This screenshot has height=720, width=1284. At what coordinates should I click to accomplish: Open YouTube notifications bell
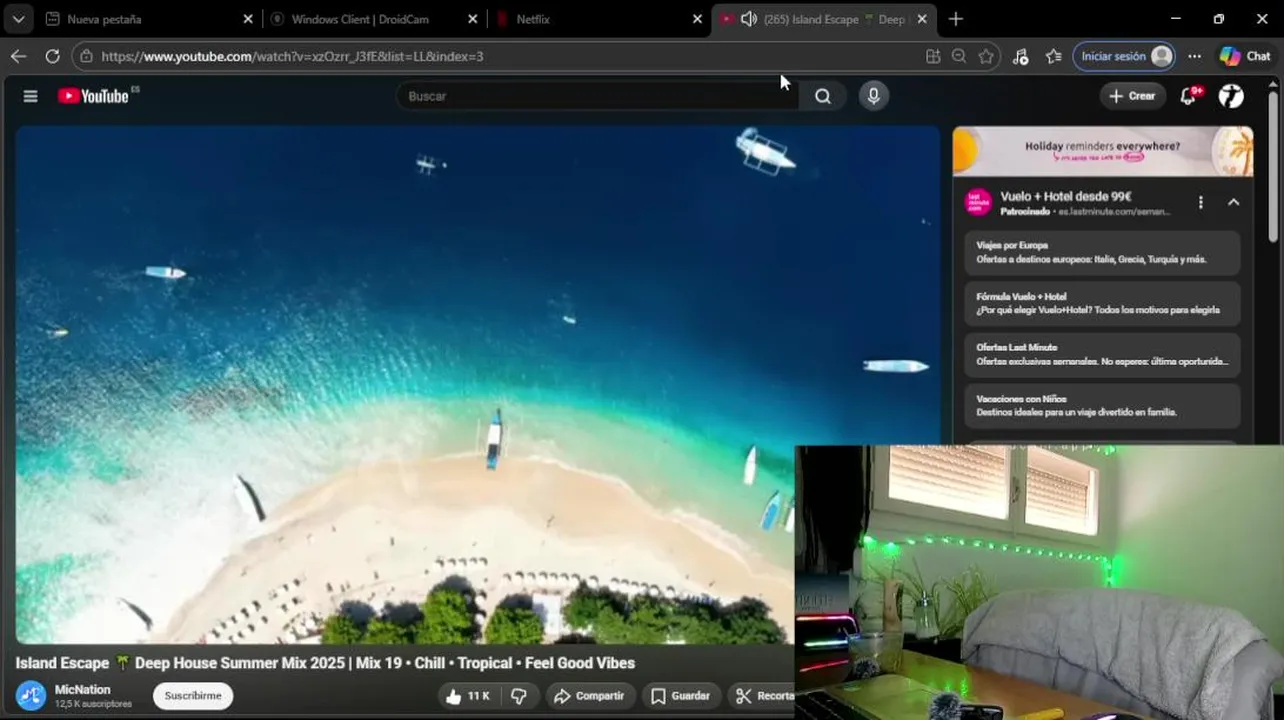click(1189, 96)
